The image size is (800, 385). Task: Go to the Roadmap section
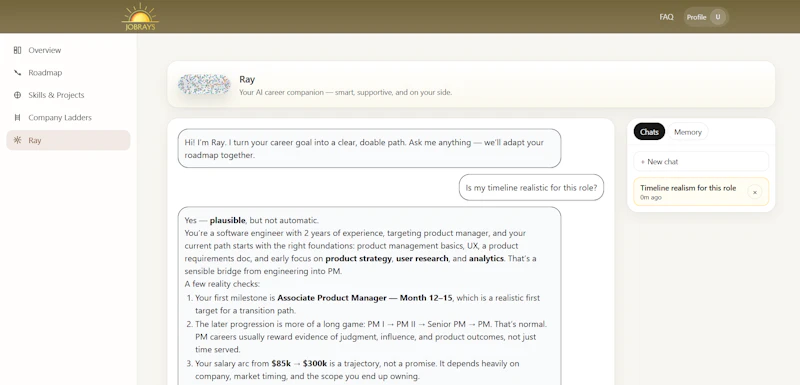point(68,72)
